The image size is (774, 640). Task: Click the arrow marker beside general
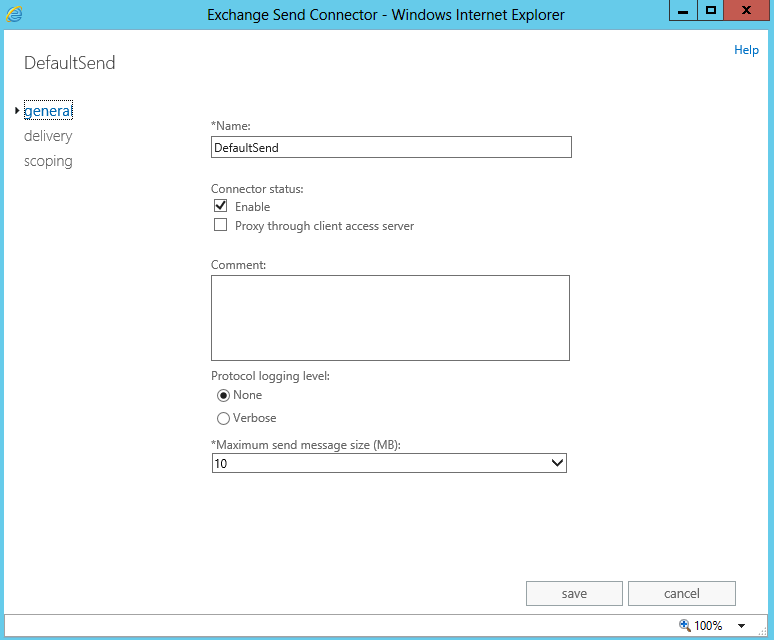pyautogui.click(x=17, y=111)
